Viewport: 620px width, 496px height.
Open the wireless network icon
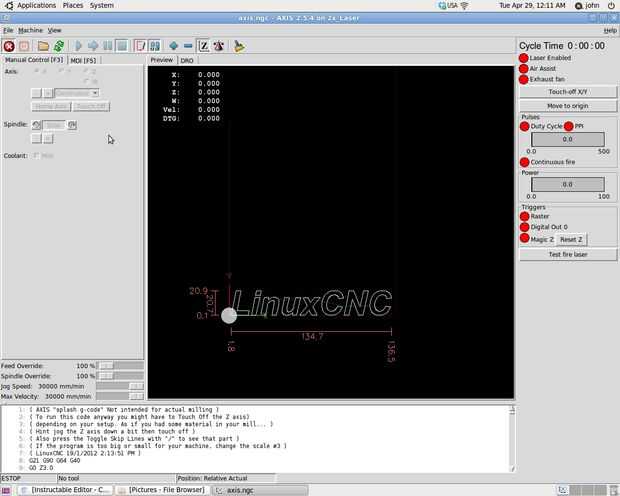[465, 6]
